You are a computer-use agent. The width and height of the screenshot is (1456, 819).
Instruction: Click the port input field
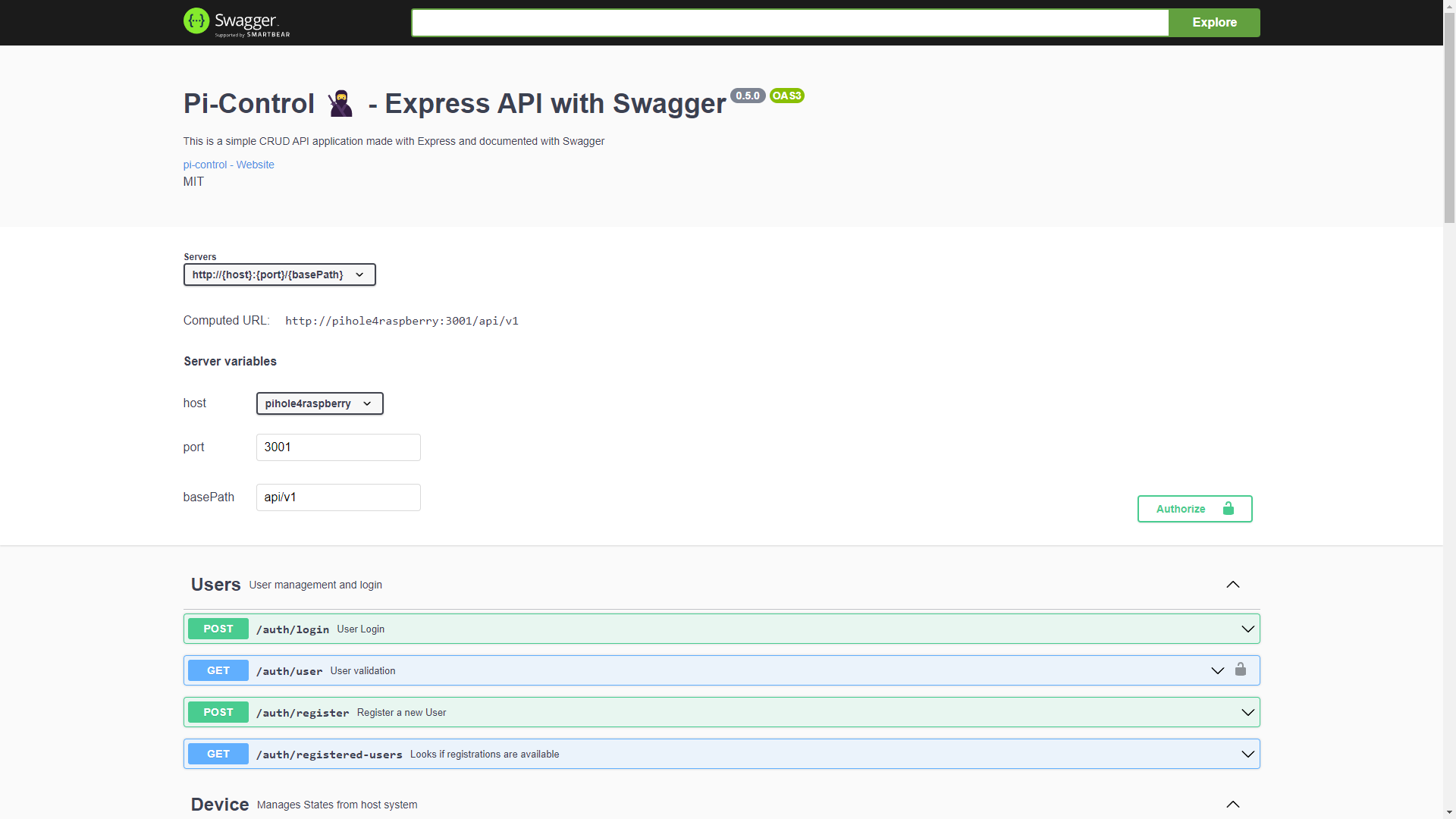coord(338,447)
